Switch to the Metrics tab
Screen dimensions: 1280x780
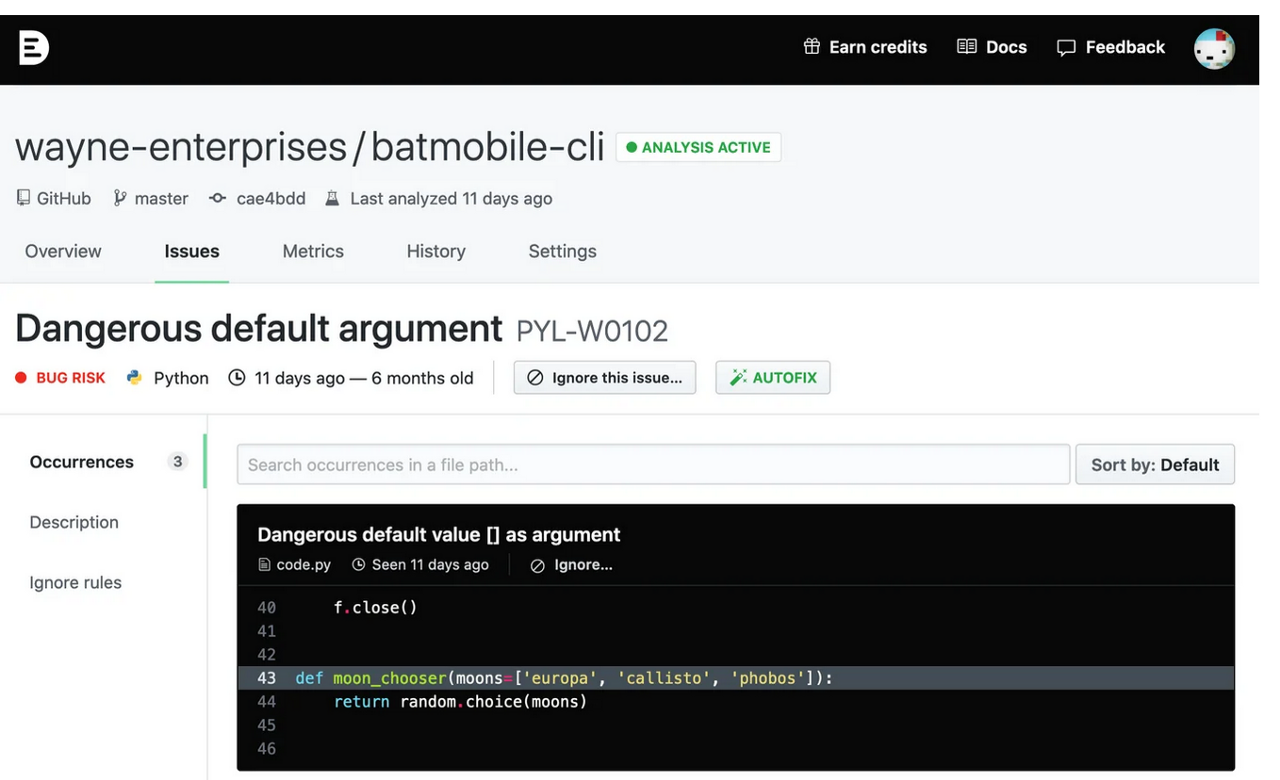tap(313, 252)
